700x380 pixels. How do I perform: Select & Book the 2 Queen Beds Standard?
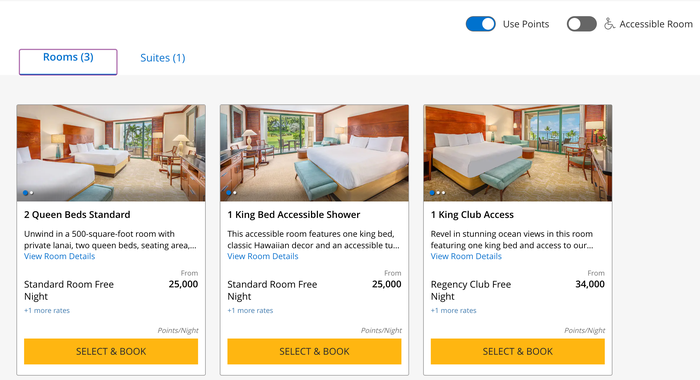111,351
